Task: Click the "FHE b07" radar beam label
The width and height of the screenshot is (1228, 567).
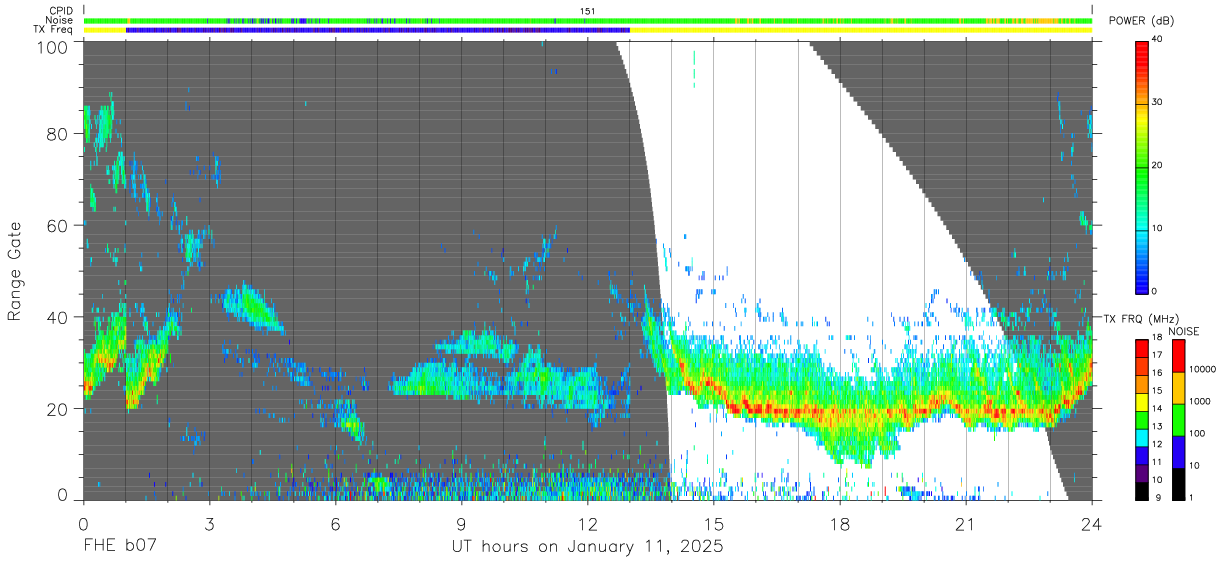Action: pos(120,547)
